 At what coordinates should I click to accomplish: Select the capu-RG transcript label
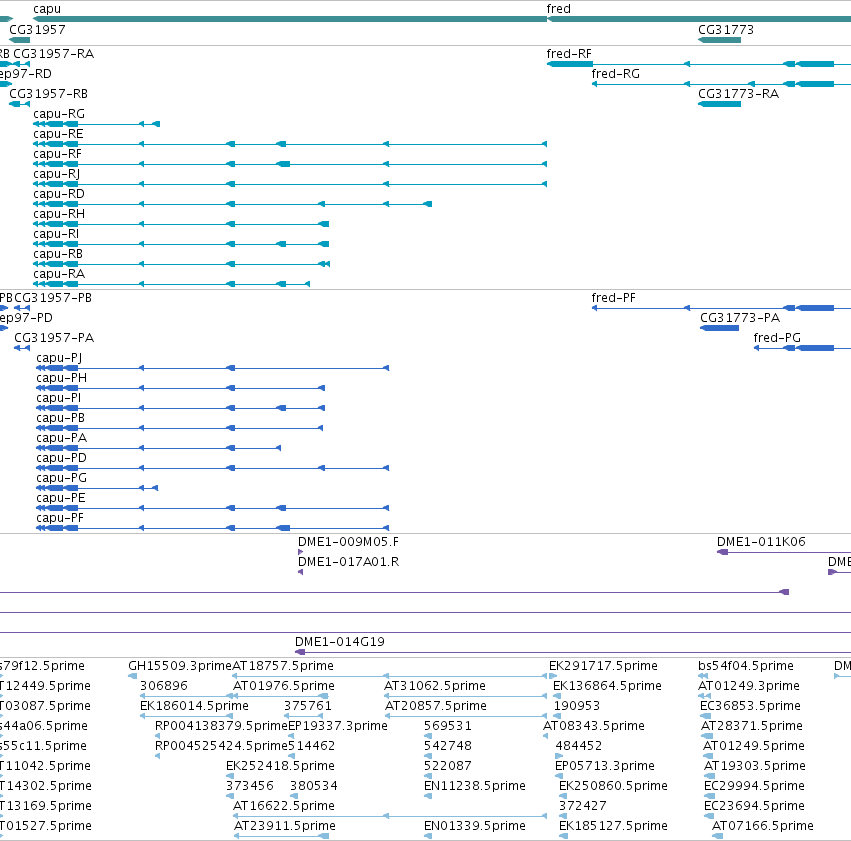point(59,114)
